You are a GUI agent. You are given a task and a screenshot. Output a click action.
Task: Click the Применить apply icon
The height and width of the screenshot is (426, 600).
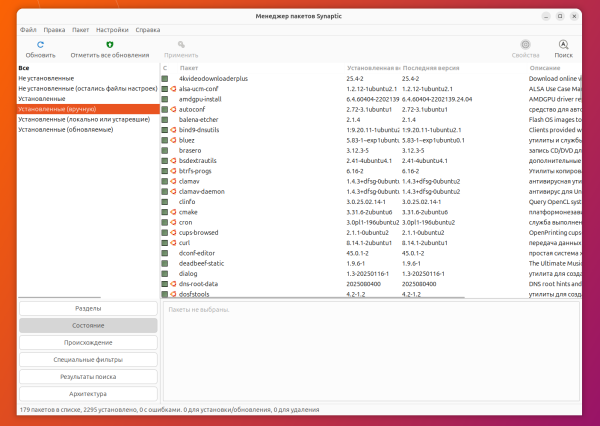(181, 44)
